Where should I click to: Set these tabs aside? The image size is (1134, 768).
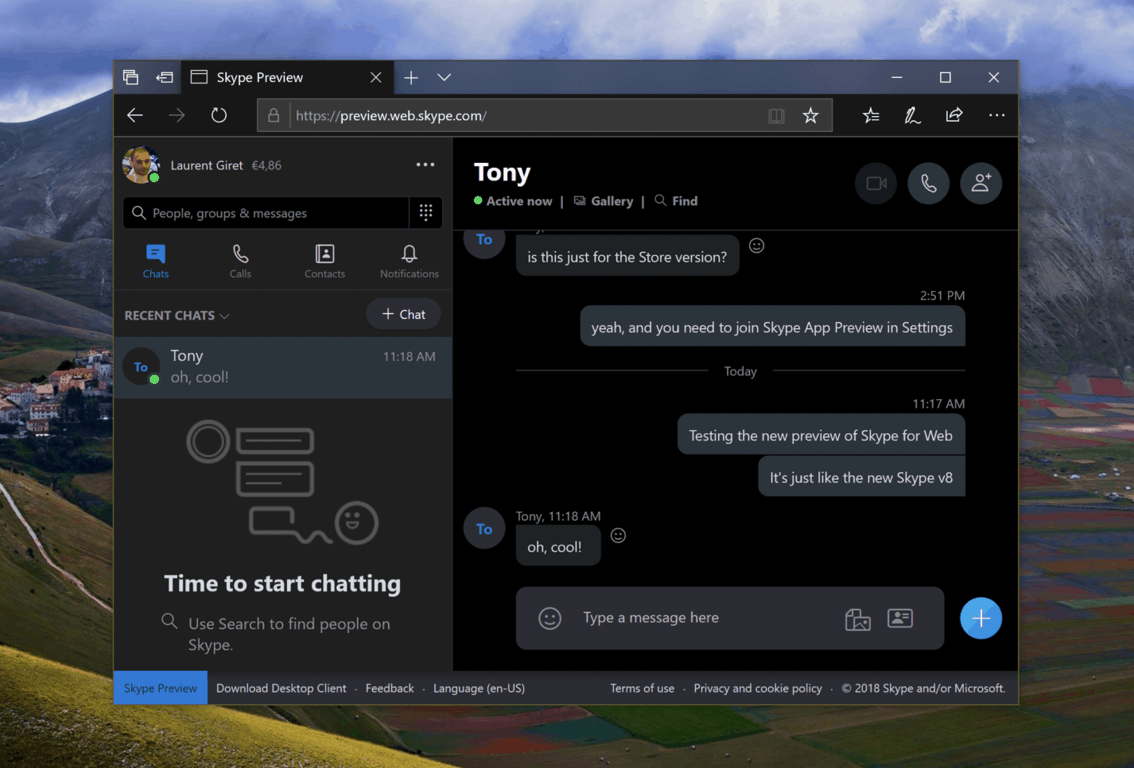tap(165, 77)
